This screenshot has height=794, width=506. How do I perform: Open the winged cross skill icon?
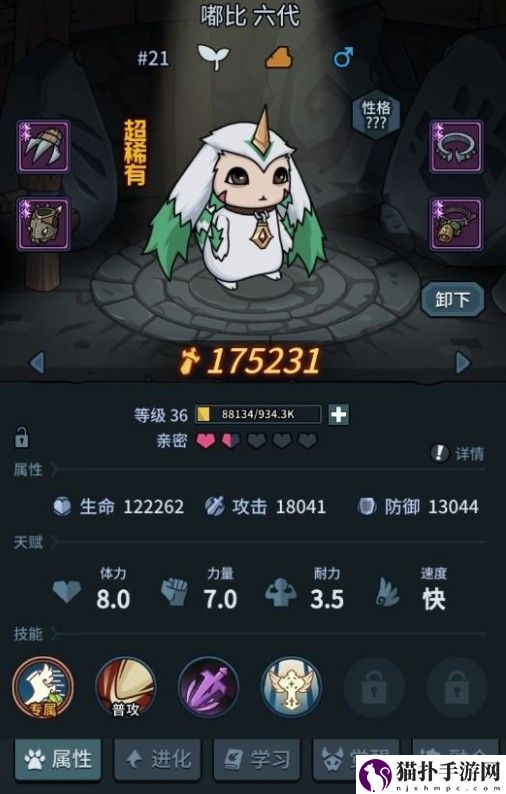pos(291,688)
